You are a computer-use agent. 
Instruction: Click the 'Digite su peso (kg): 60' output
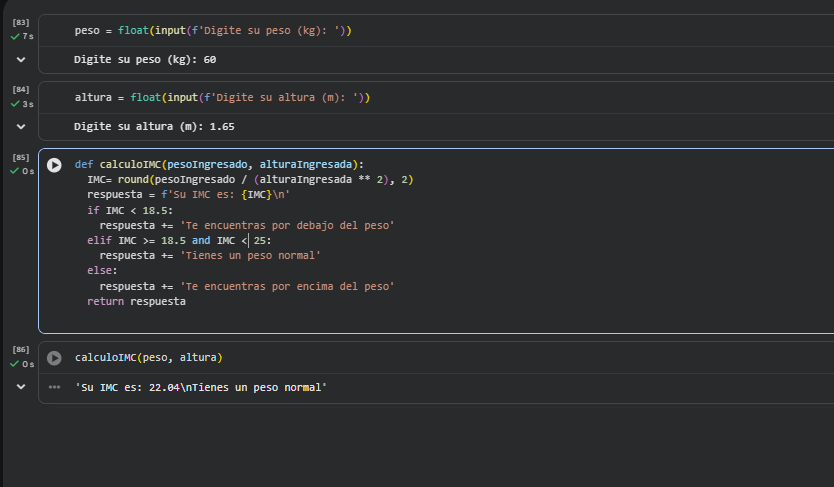[145, 60]
